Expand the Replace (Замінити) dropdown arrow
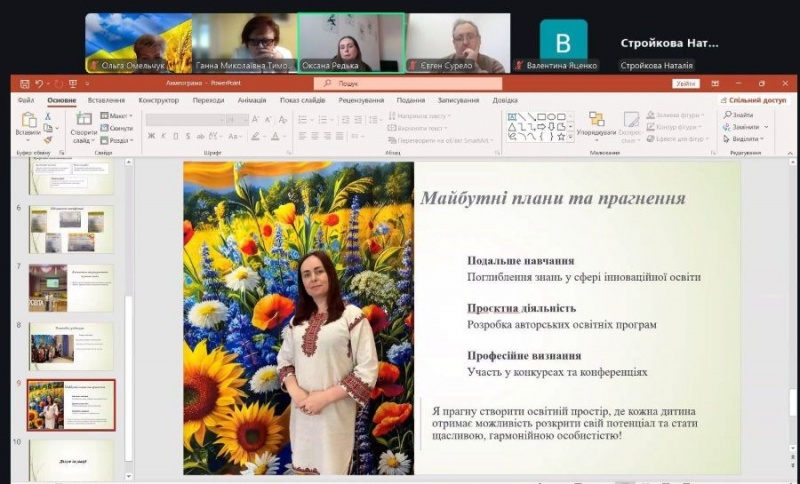 pyautogui.click(x=765, y=127)
